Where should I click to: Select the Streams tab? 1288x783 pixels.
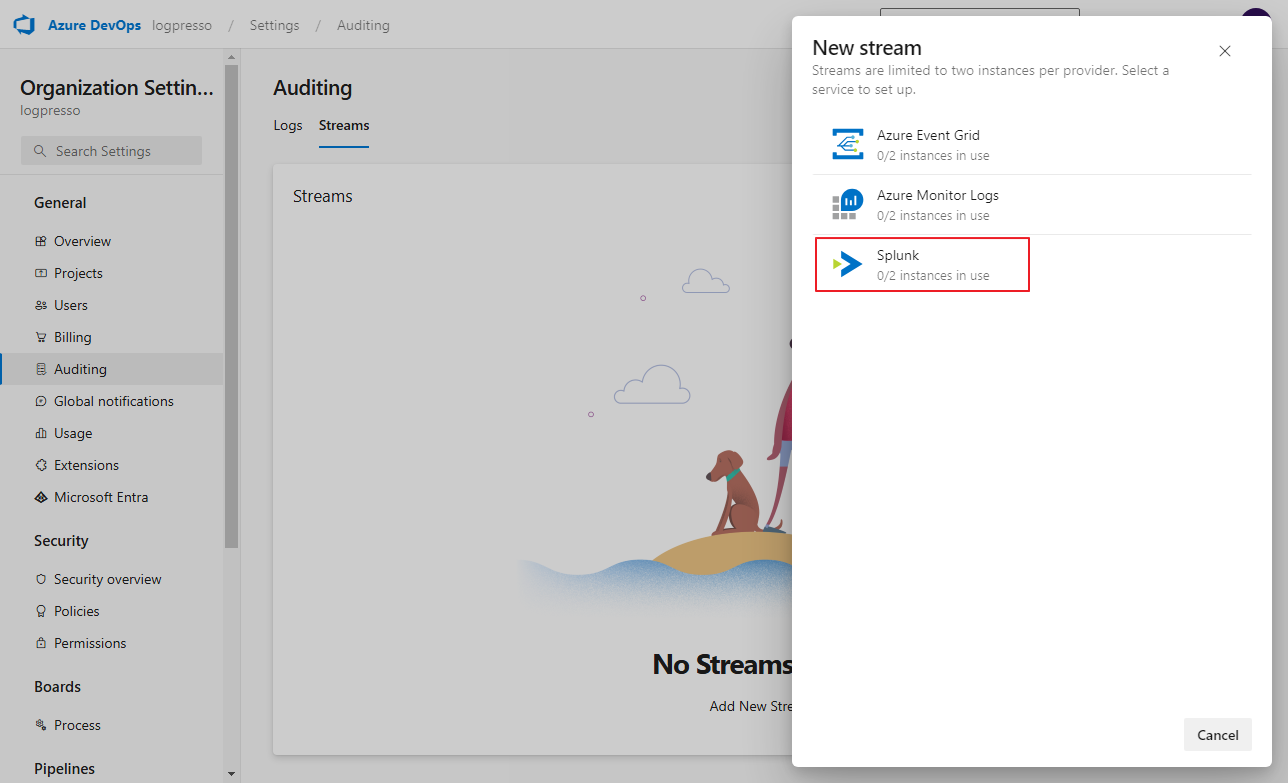344,126
